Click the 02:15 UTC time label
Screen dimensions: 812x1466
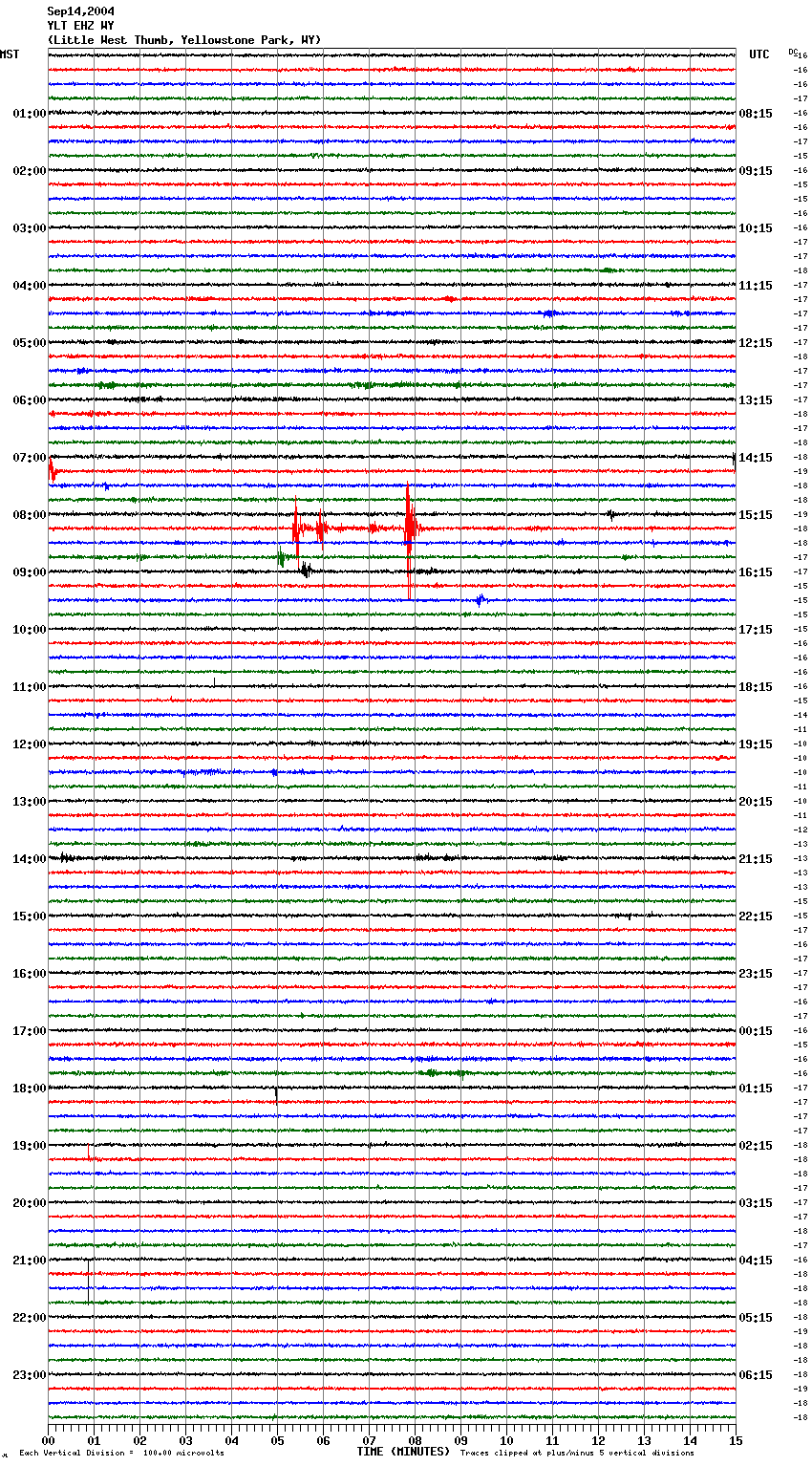756,1146
